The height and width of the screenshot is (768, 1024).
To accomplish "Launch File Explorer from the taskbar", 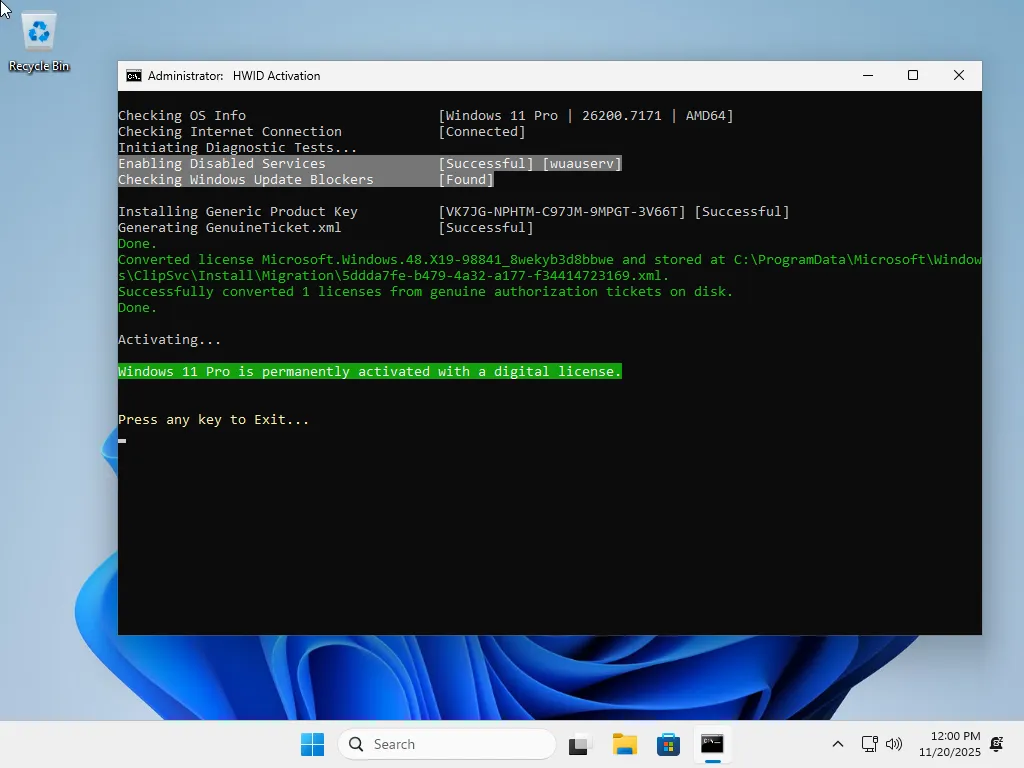I will pos(624,744).
